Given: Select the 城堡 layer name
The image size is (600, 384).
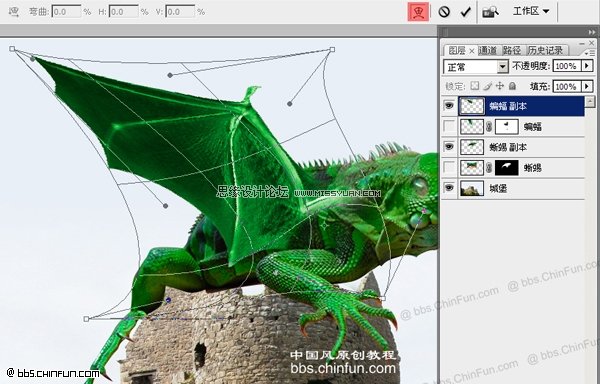Looking at the screenshot, I should (498, 188).
